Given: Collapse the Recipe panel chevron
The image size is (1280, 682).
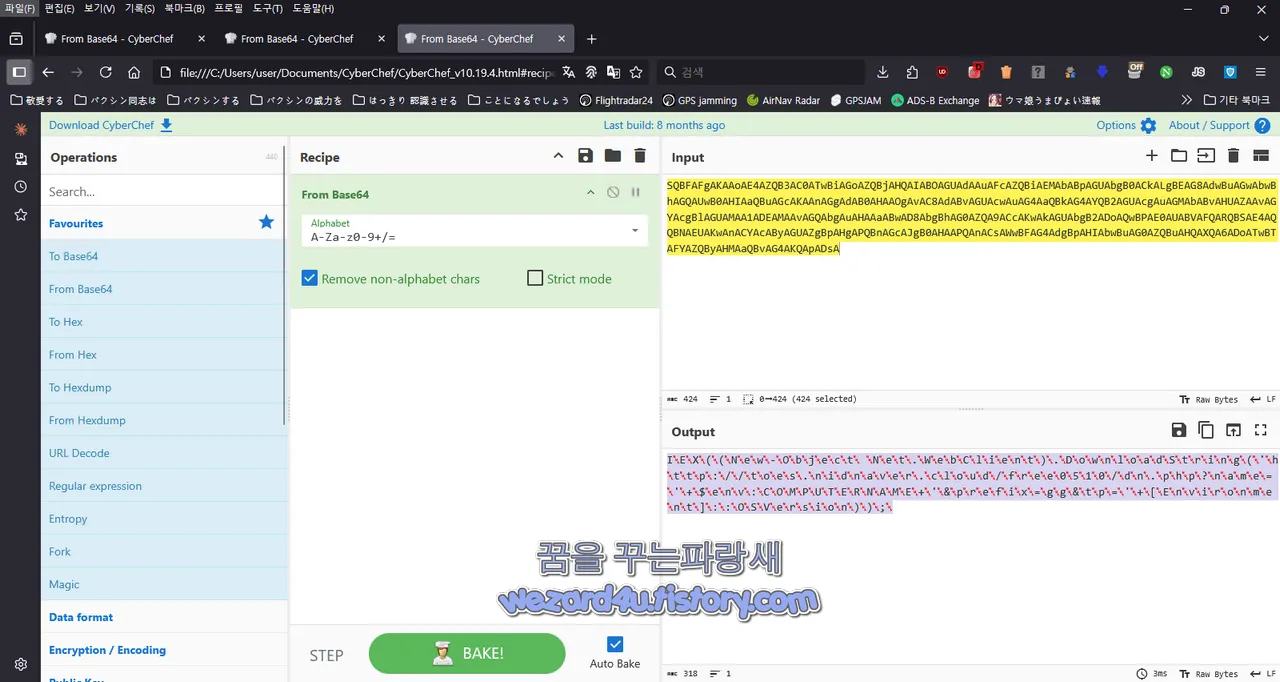Looking at the screenshot, I should point(558,156).
